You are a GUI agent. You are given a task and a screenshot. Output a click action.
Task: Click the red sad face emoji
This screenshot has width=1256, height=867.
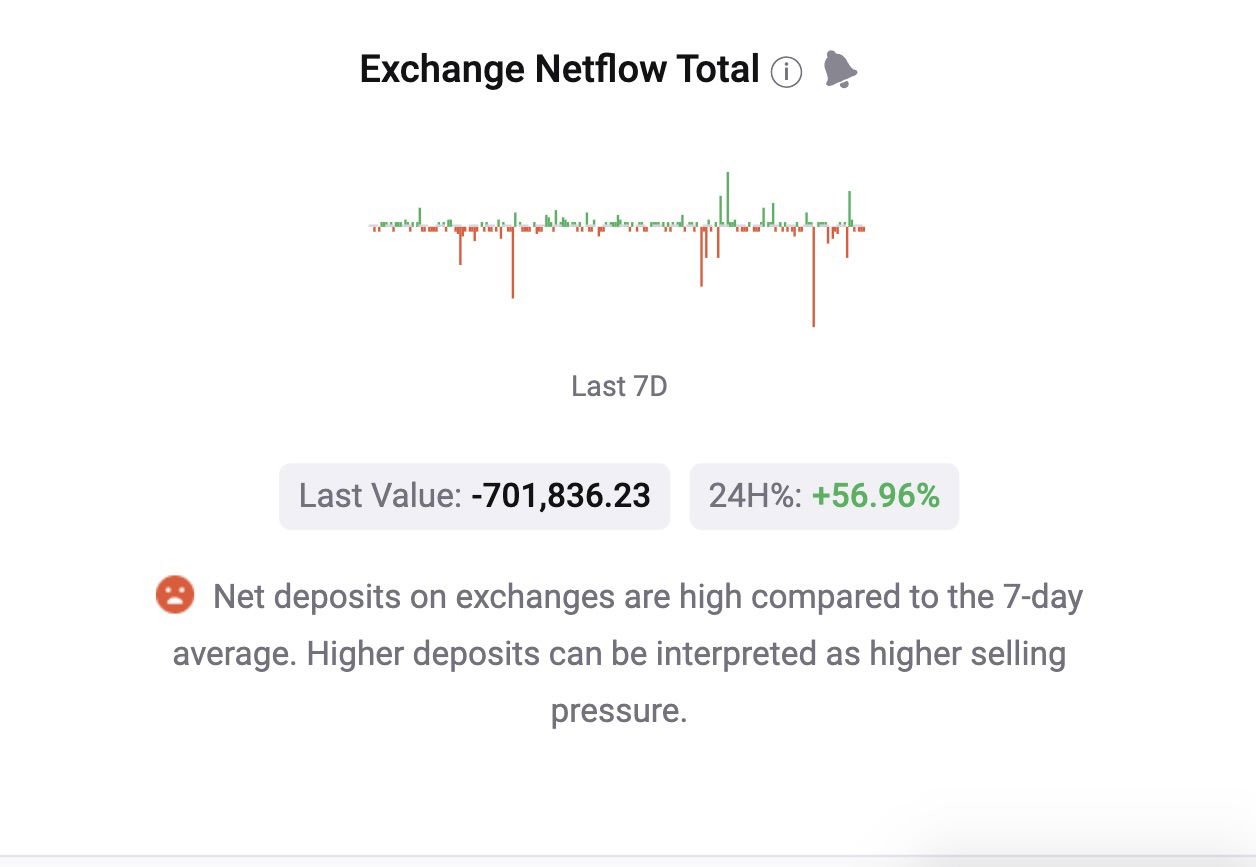click(174, 595)
